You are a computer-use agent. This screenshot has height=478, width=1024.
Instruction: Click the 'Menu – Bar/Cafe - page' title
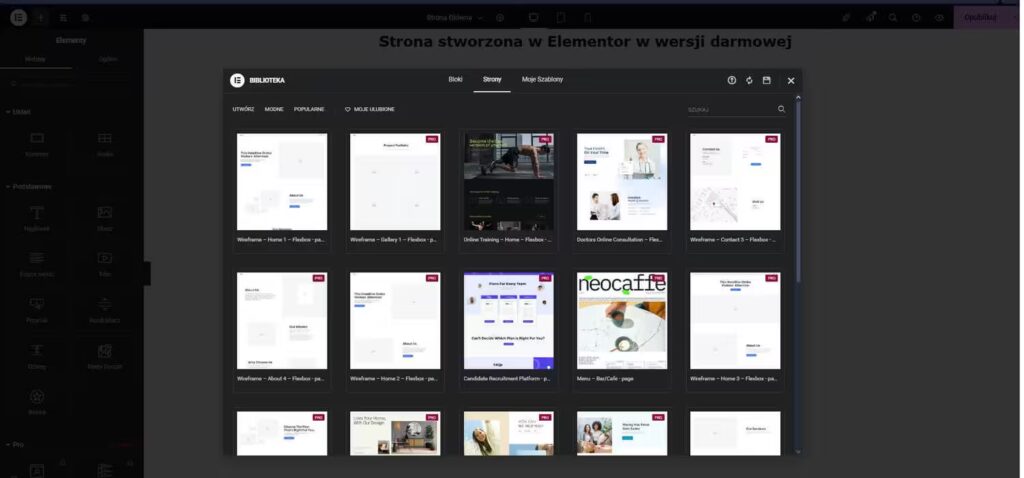click(605, 379)
